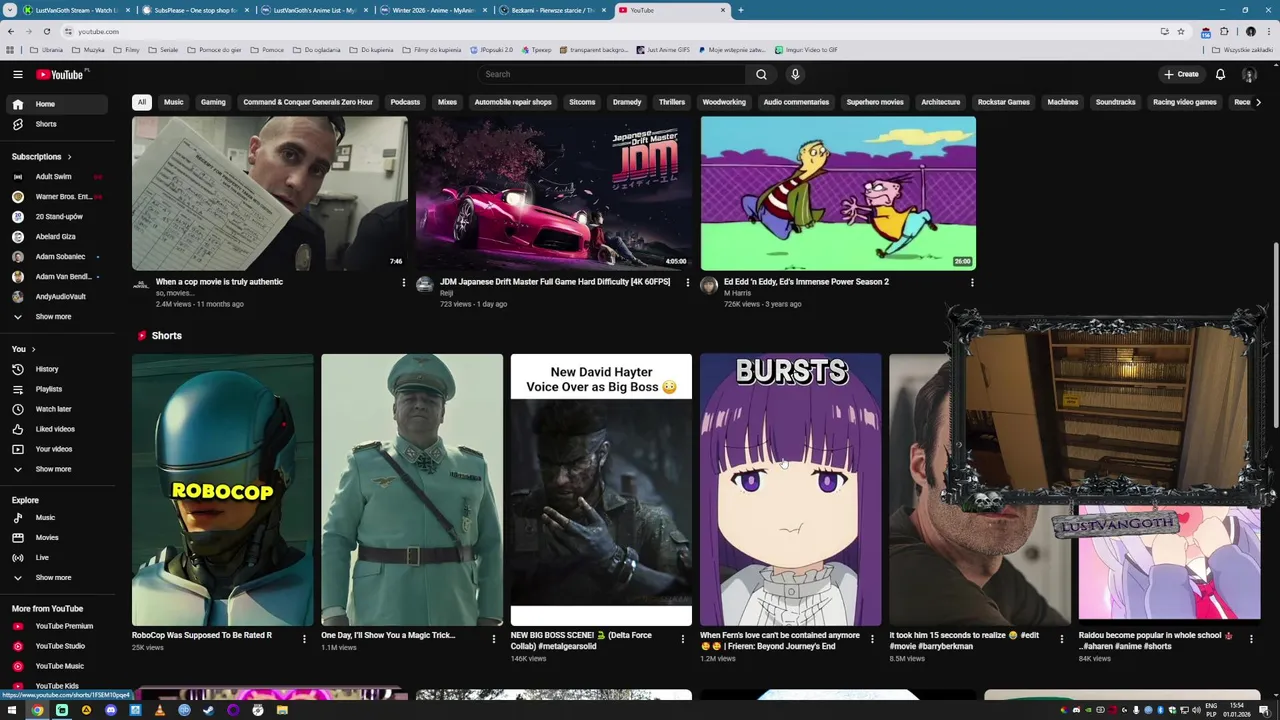Open the BURSTS Frieren short thumbnail

790,490
